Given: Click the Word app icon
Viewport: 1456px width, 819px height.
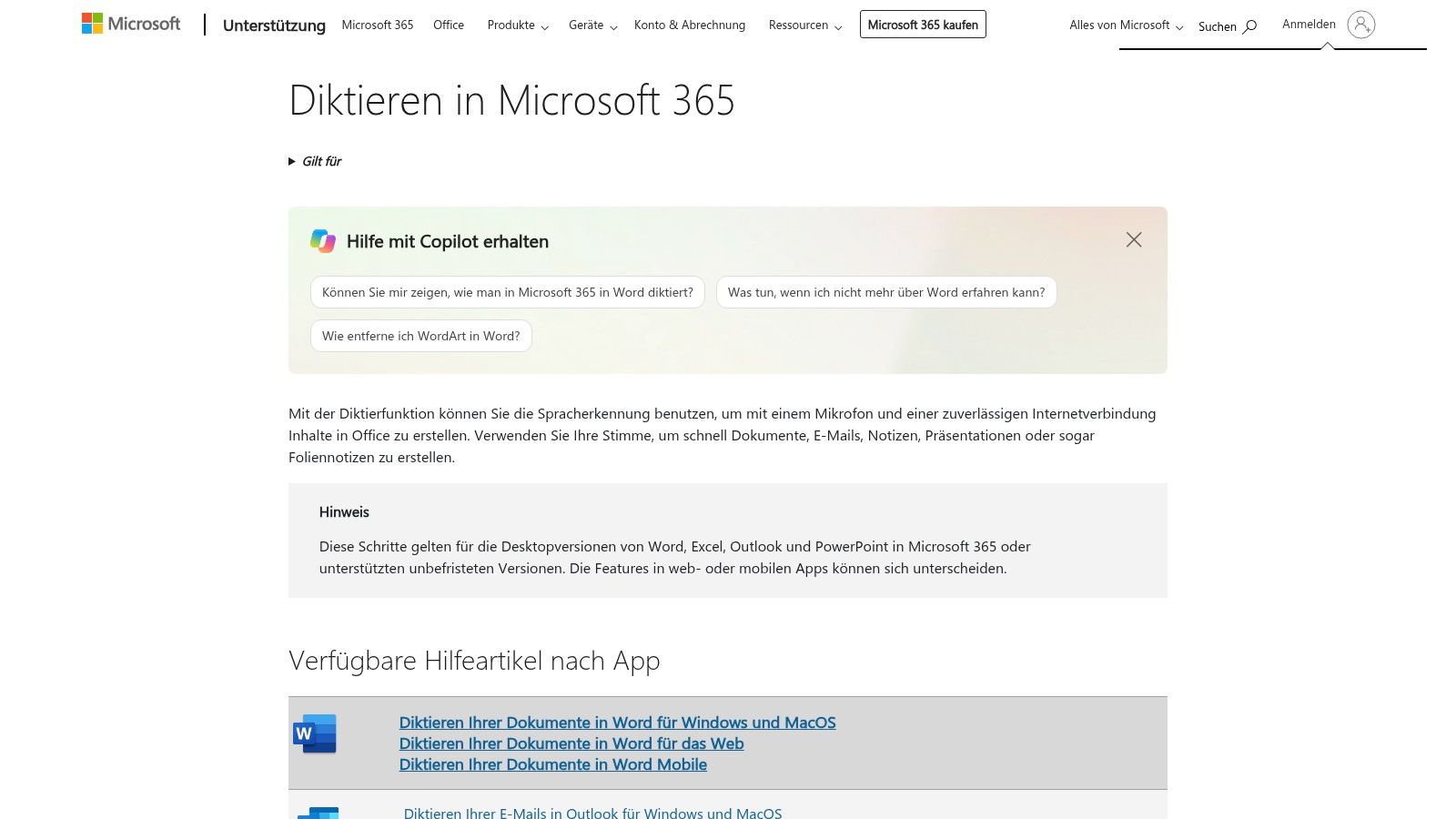Looking at the screenshot, I should 315,733.
